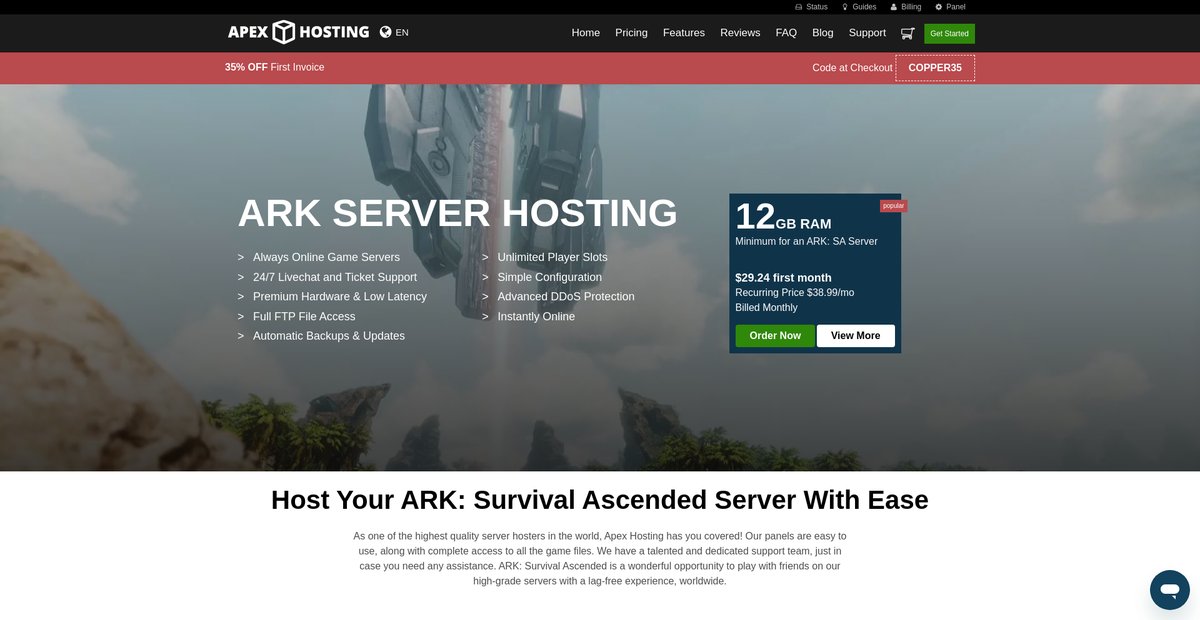Open the FAQ menu item
The image size is (1200, 620).
click(x=786, y=33)
